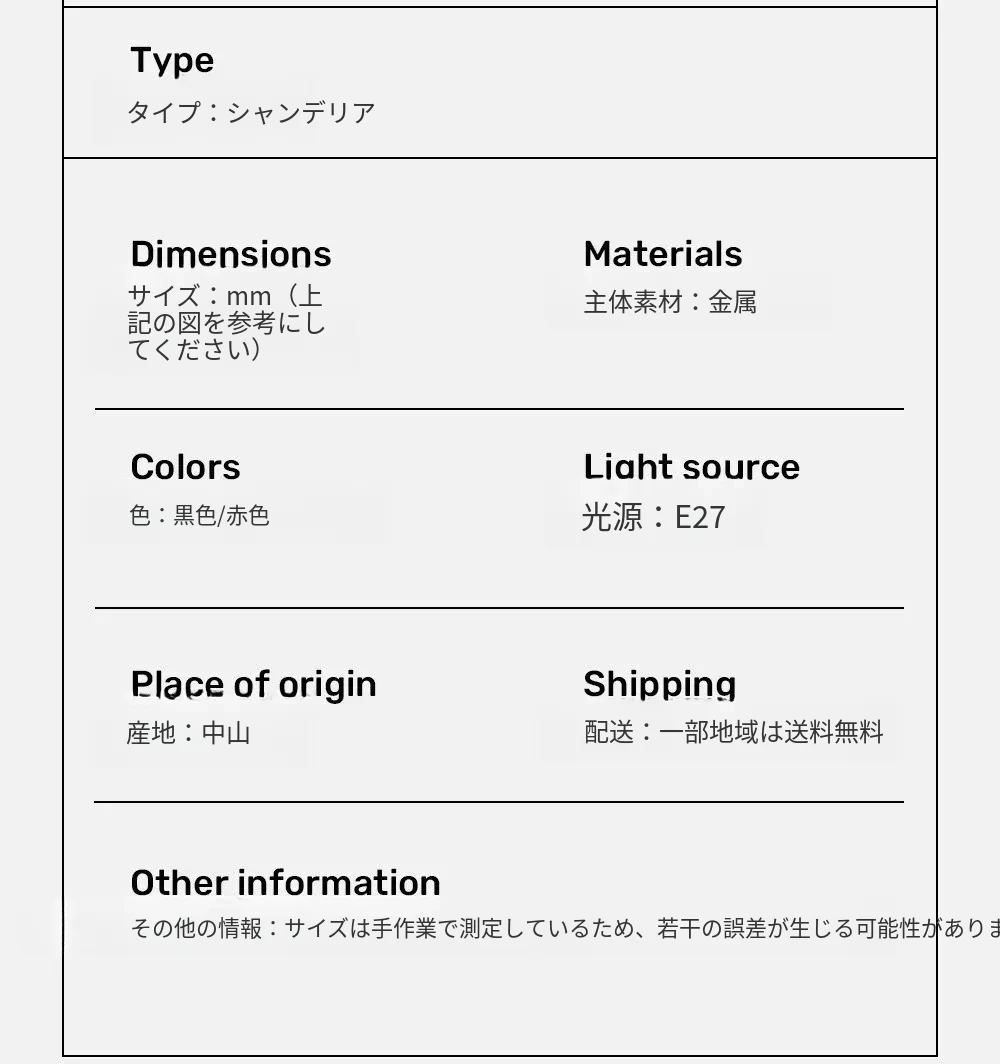Select the Other information heading
1000x1064 pixels.
coord(286,883)
